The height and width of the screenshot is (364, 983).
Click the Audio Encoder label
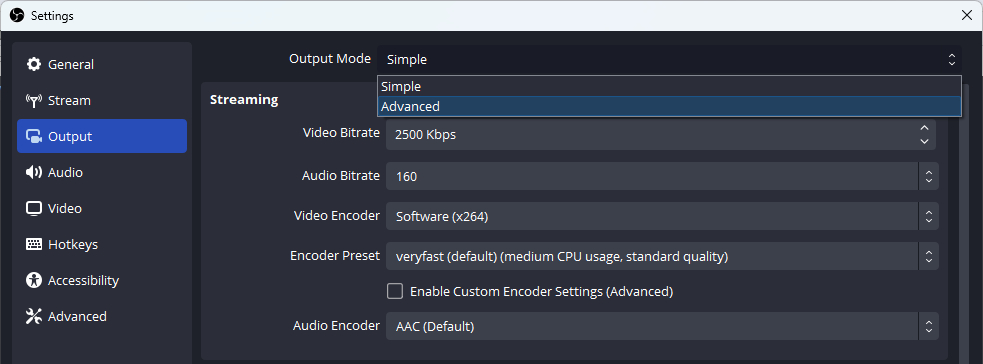coord(336,325)
